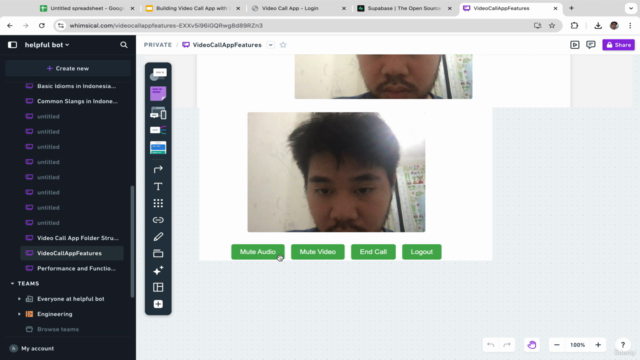Open the grid elements tool

tap(158, 203)
